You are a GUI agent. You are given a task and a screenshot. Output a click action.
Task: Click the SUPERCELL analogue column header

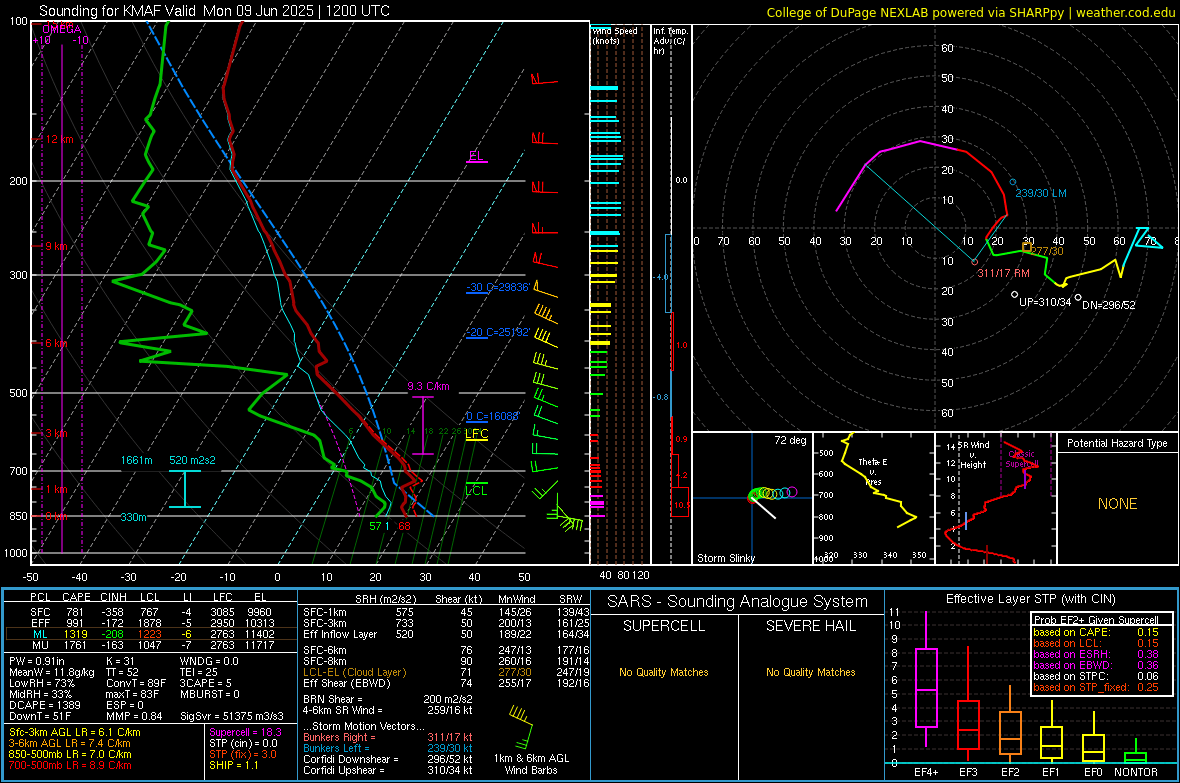pyautogui.click(x=664, y=626)
